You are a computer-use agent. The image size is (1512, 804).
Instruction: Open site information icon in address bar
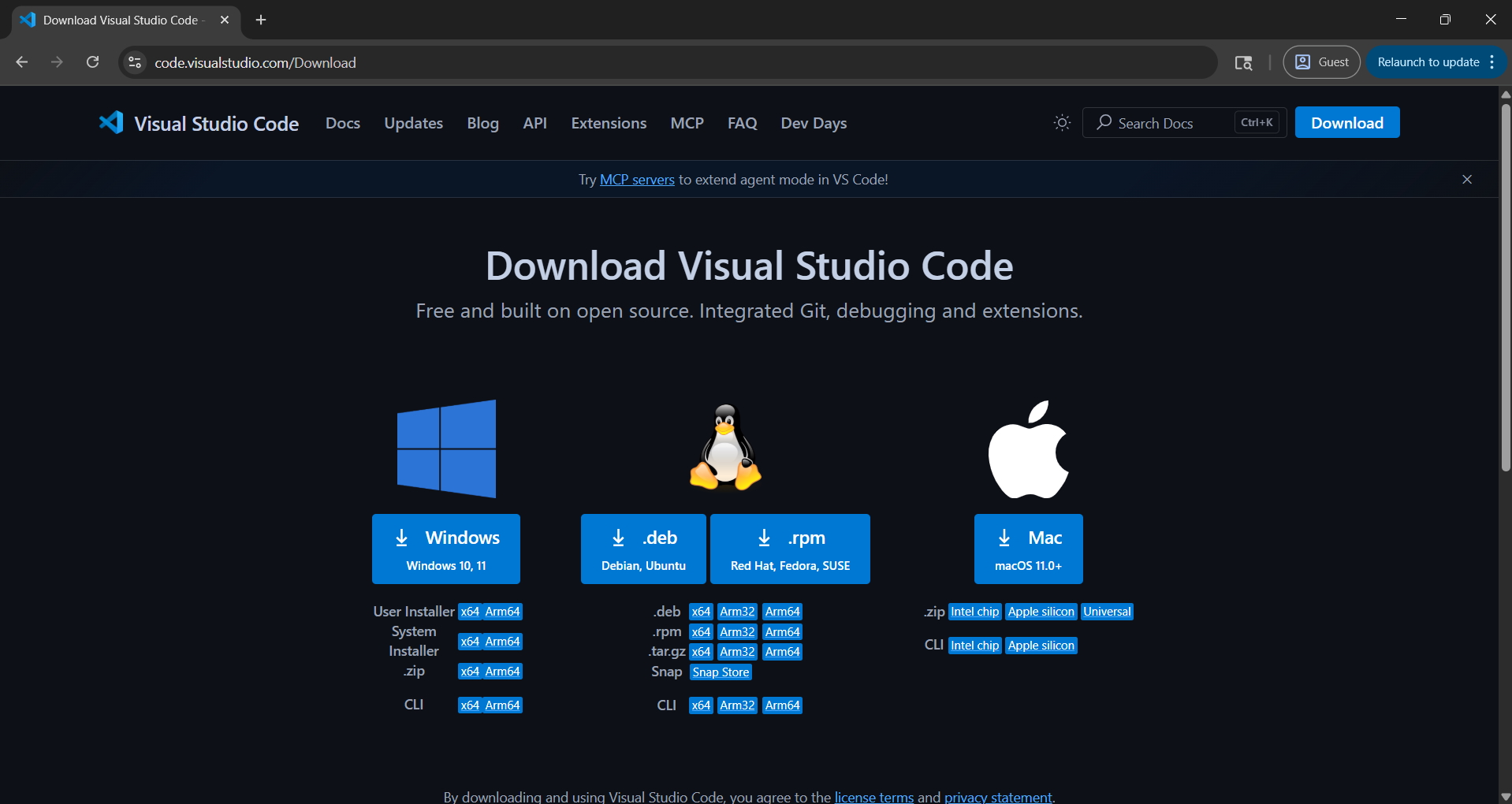pyautogui.click(x=135, y=62)
